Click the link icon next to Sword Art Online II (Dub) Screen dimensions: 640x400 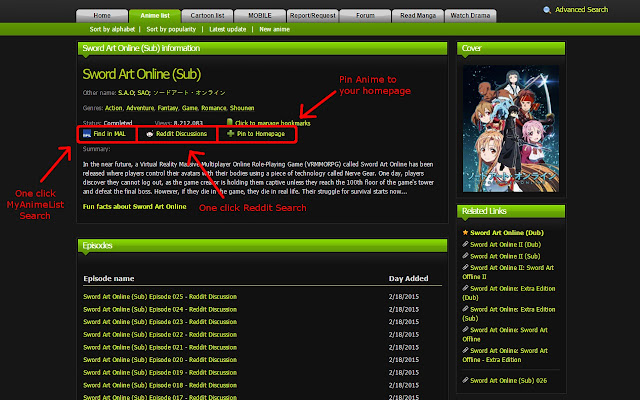point(465,244)
